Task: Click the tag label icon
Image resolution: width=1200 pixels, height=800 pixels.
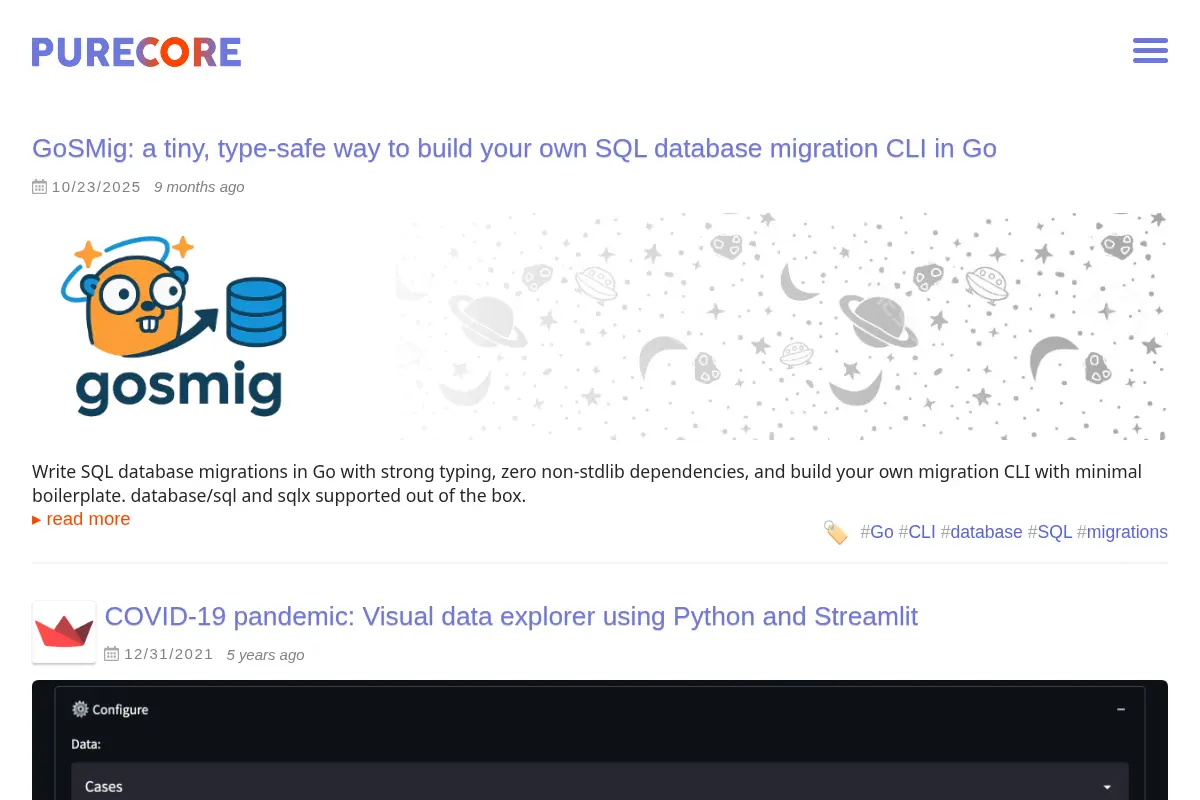Action: point(835,532)
